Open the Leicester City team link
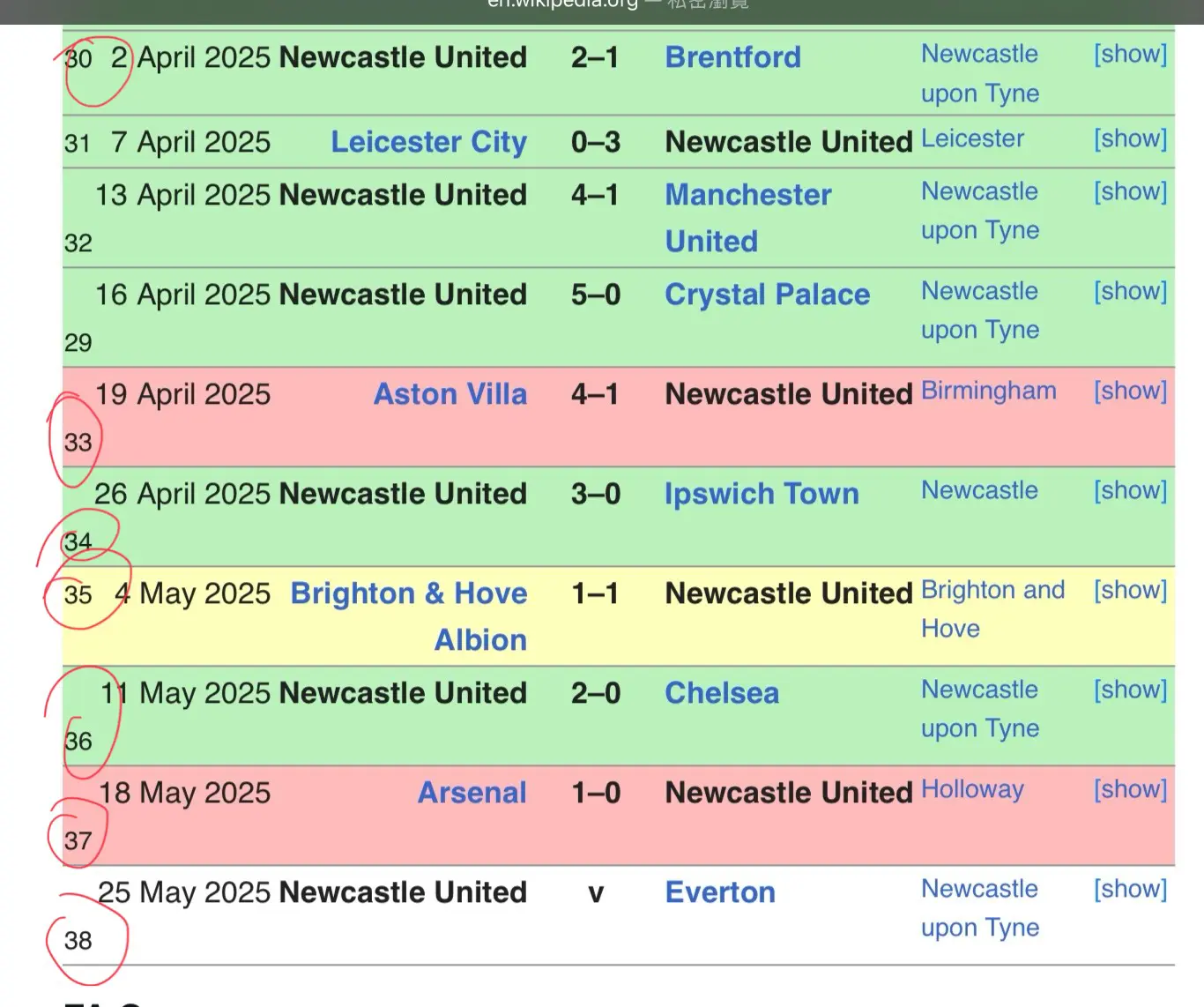This screenshot has width=1204, height=1007. pyautogui.click(x=428, y=142)
